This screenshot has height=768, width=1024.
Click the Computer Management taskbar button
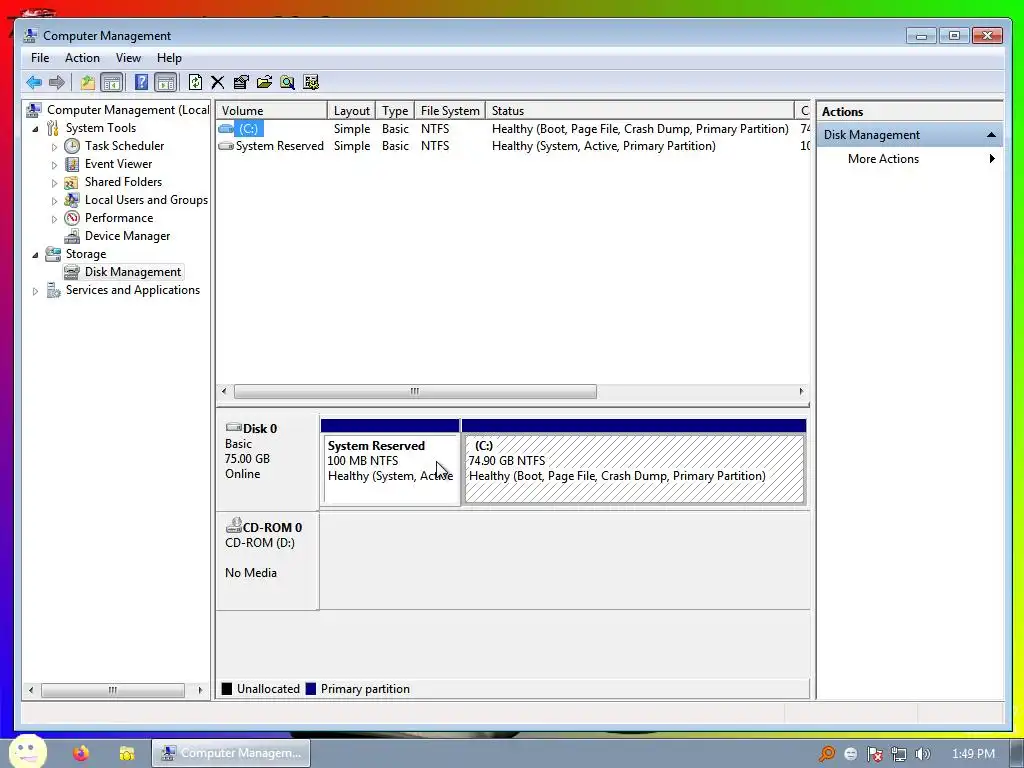point(231,753)
